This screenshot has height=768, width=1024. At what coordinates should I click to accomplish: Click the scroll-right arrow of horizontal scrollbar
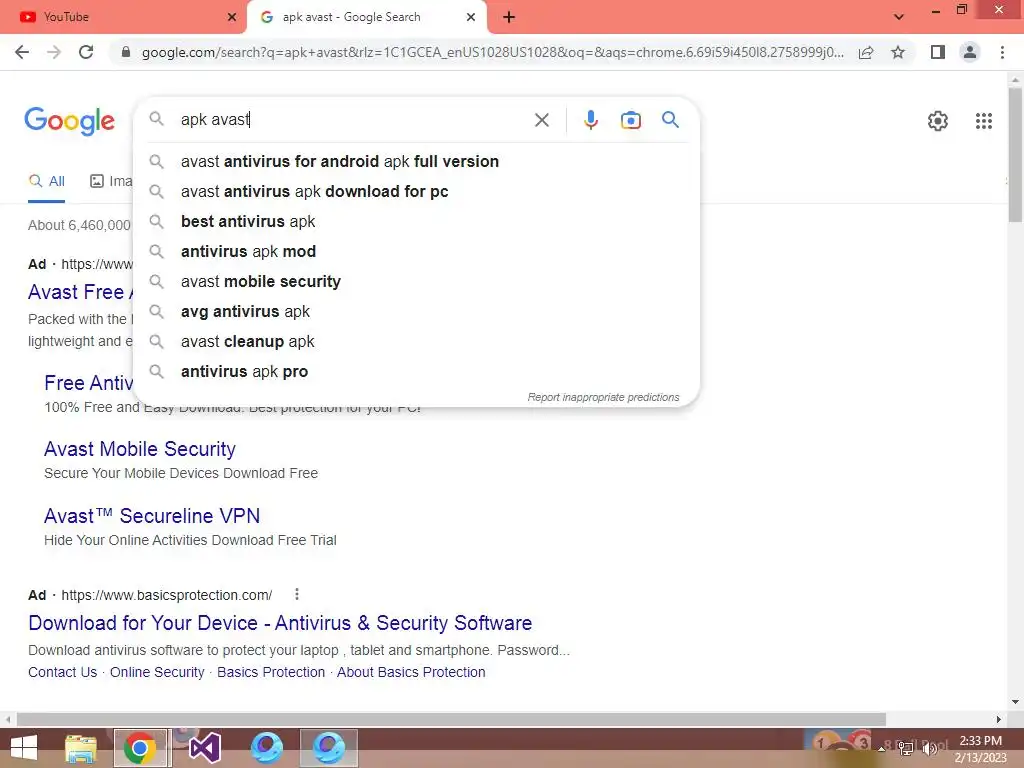999,719
